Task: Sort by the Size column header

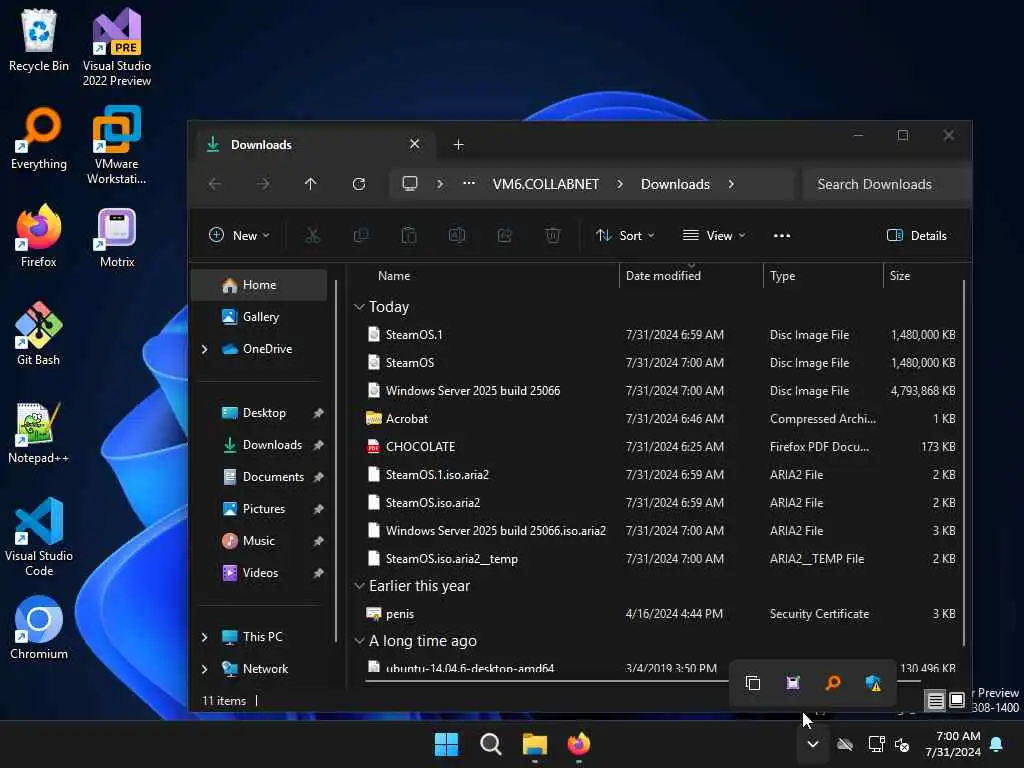Action: (x=922, y=276)
